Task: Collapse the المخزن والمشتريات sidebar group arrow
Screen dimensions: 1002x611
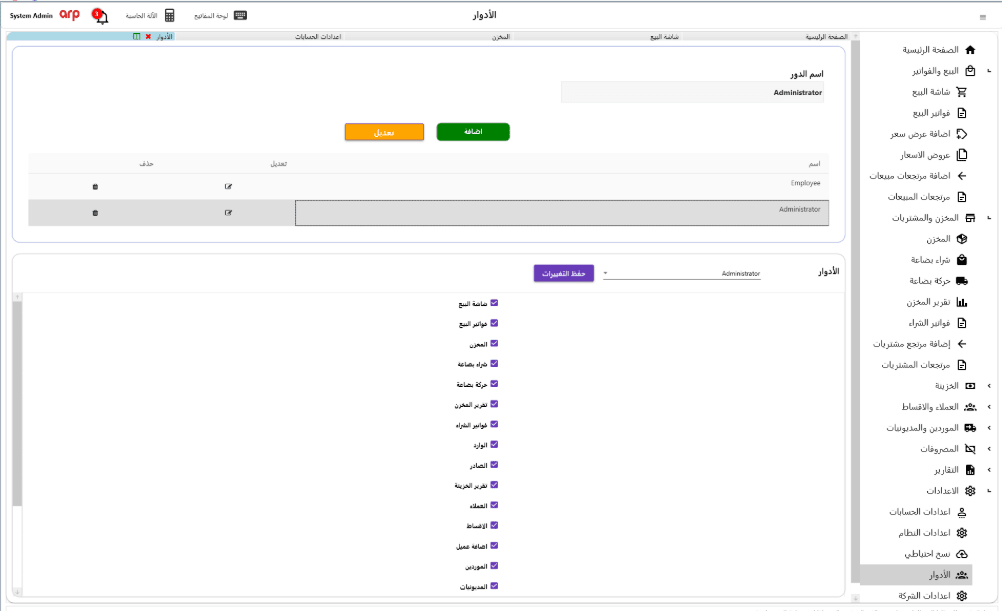Action: [x=989, y=218]
